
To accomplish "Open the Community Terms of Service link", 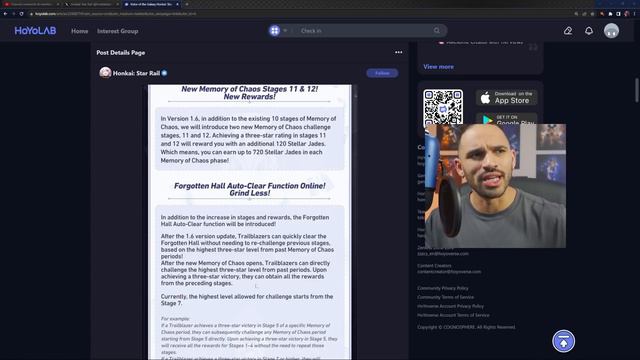I will coord(445,297).
